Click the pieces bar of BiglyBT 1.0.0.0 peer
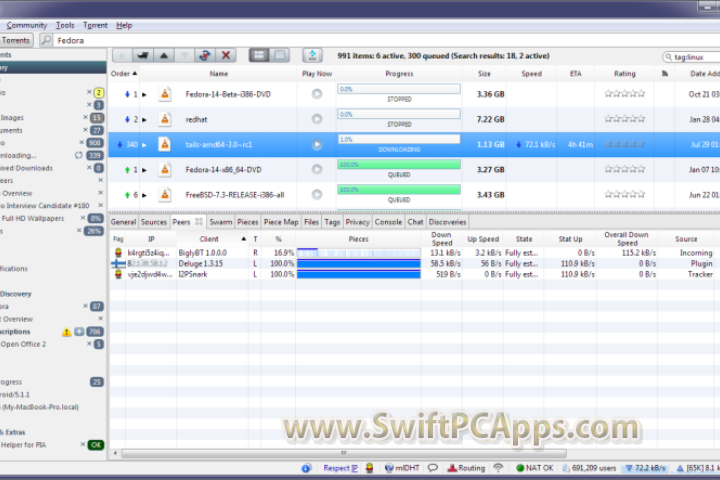Image resolution: width=720 pixels, height=480 pixels. (359, 253)
